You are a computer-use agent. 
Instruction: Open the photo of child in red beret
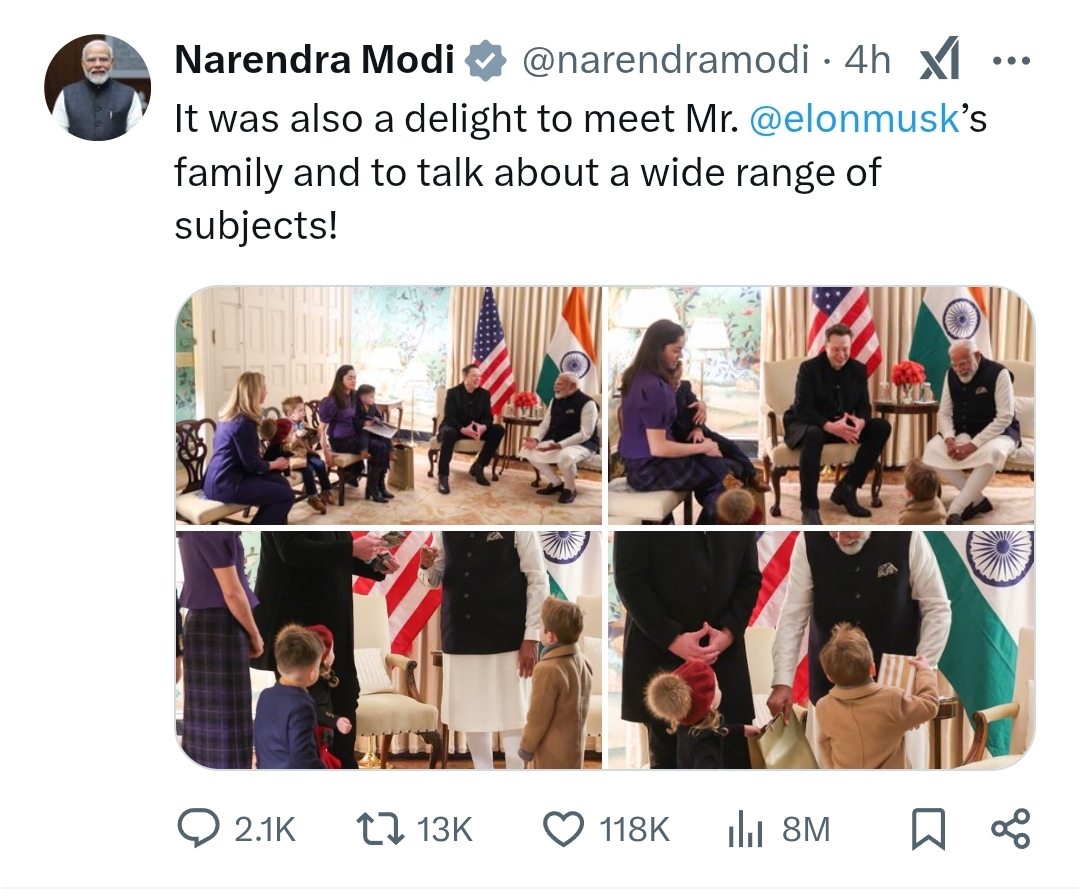click(x=821, y=650)
